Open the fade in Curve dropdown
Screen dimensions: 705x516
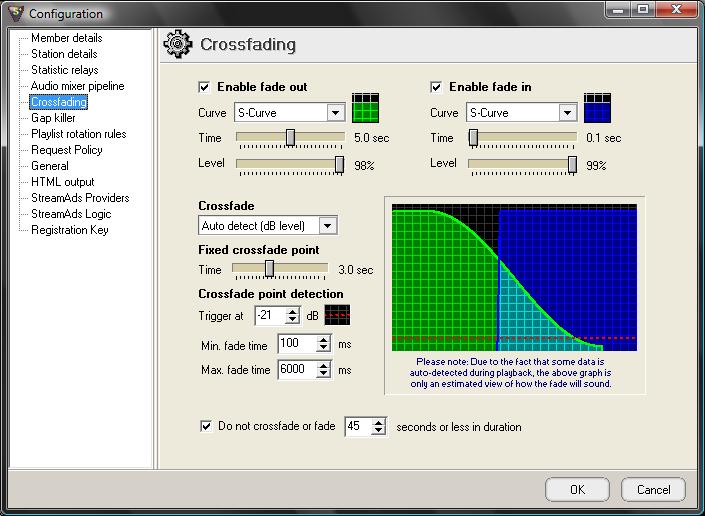coord(567,112)
